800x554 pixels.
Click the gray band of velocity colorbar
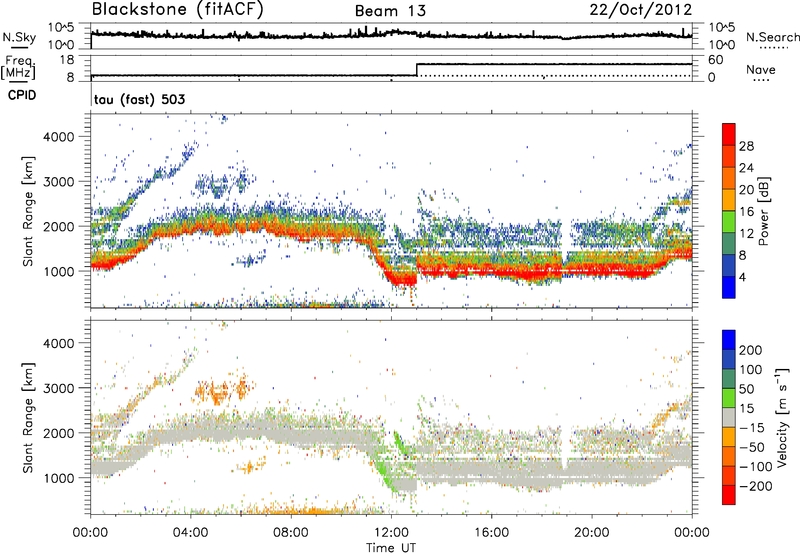[x=729, y=417]
